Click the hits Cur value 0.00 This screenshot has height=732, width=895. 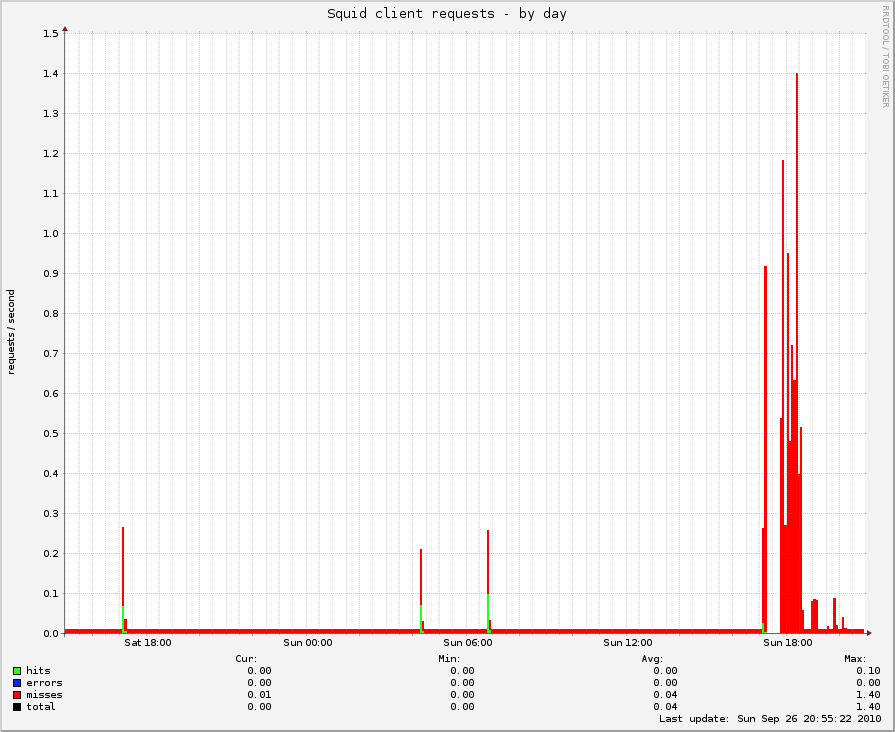[259, 671]
